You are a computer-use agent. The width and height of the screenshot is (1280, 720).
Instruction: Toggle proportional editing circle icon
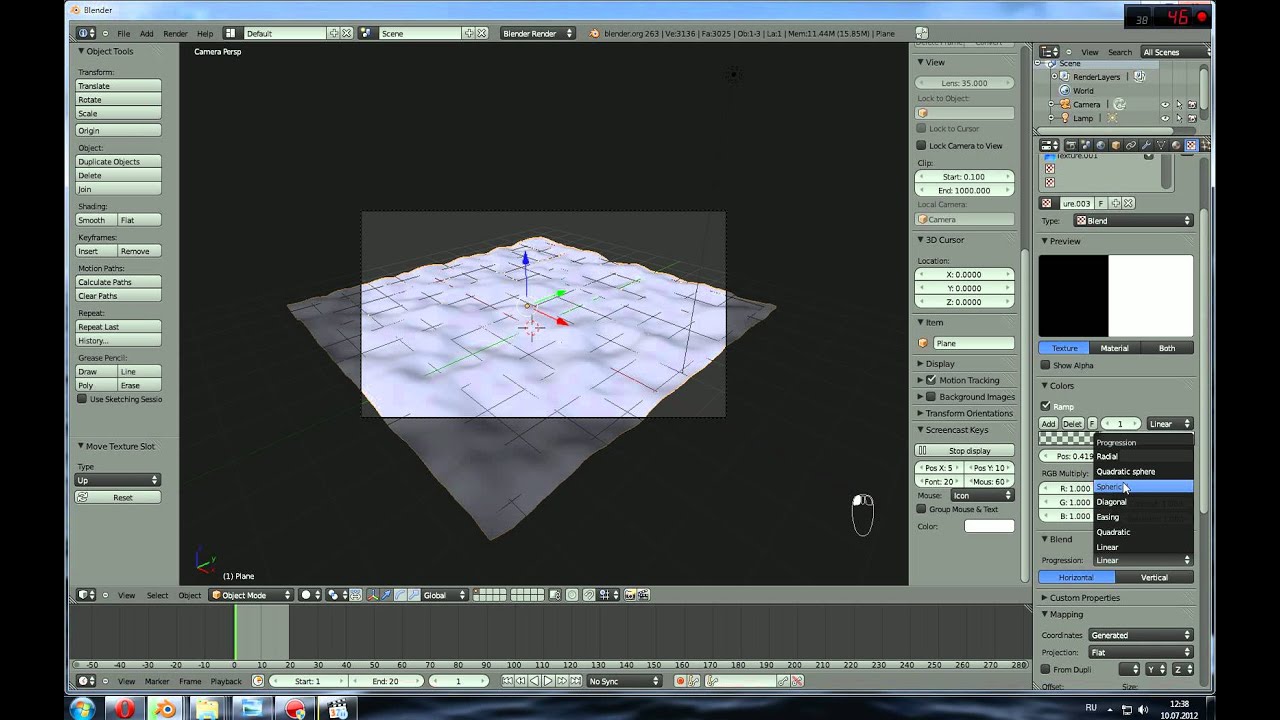[x=571, y=595]
